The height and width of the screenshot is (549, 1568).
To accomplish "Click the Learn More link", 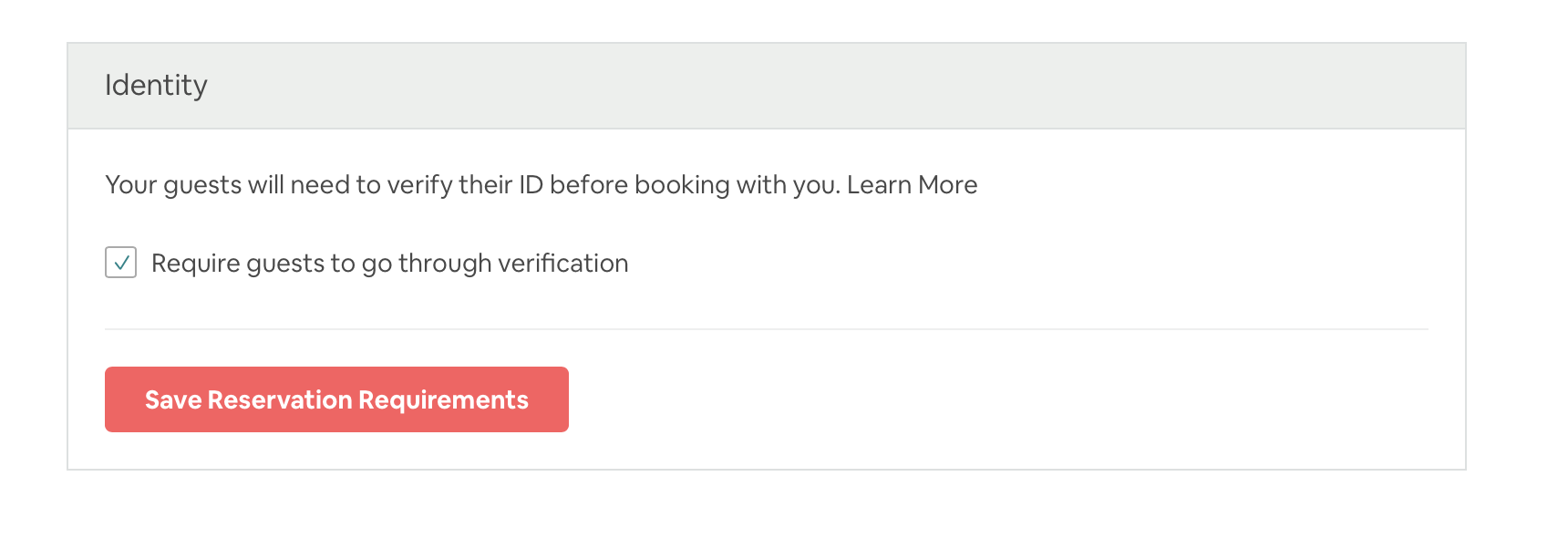I will (x=912, y=185).
